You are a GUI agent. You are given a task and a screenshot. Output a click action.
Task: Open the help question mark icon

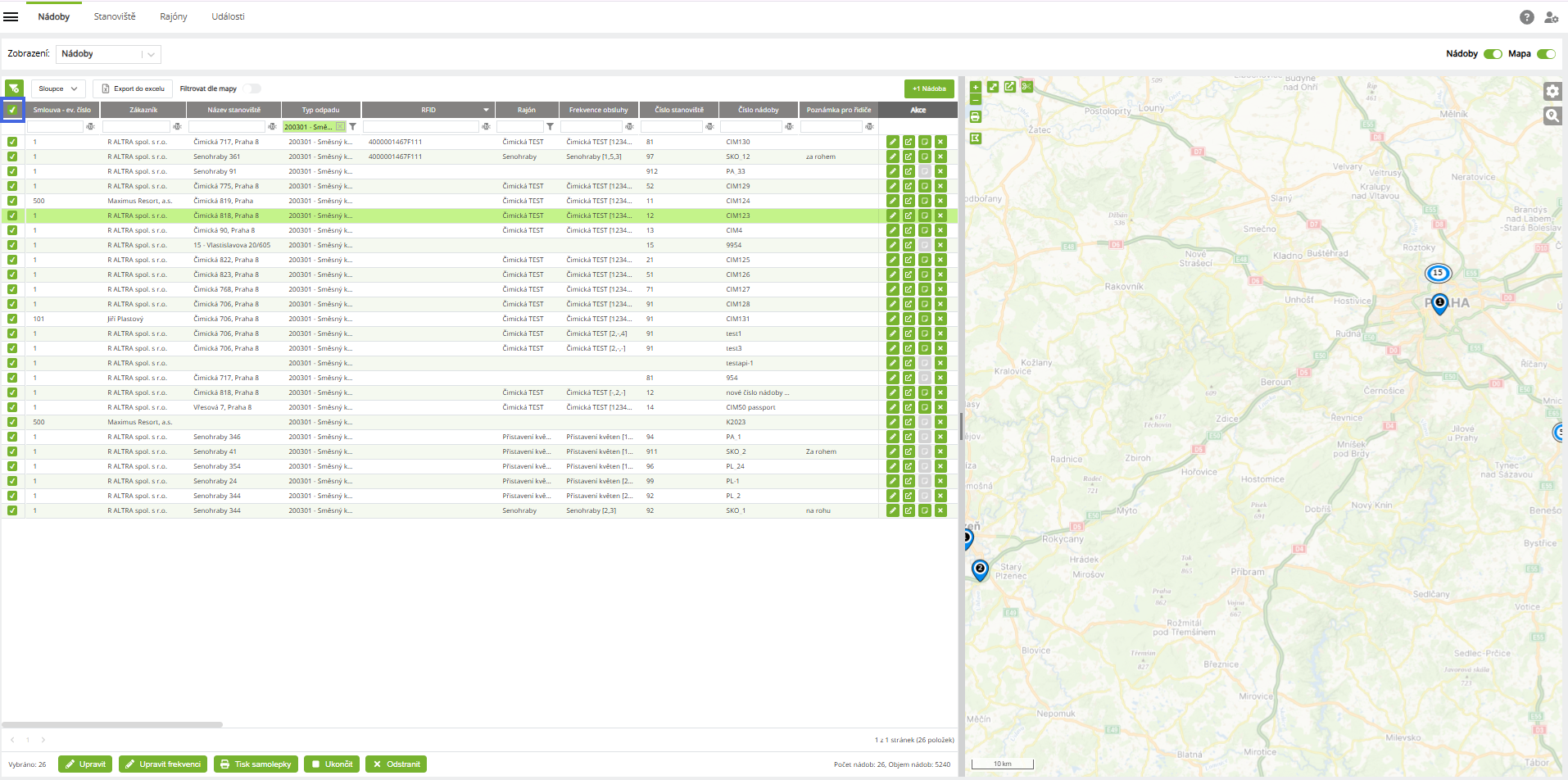1526,17
